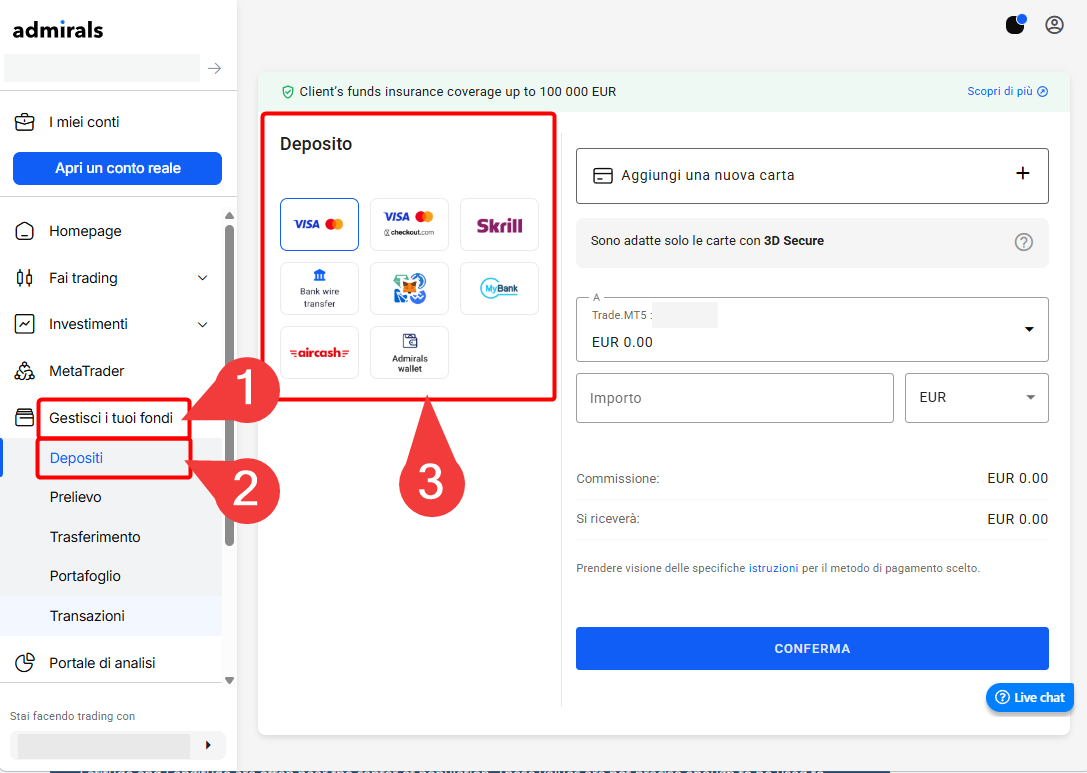The width and height of the screenshot is (1087, 773).
Task: Open the user profile icon
Action: pyautogui.click(x=1054, y=25)
